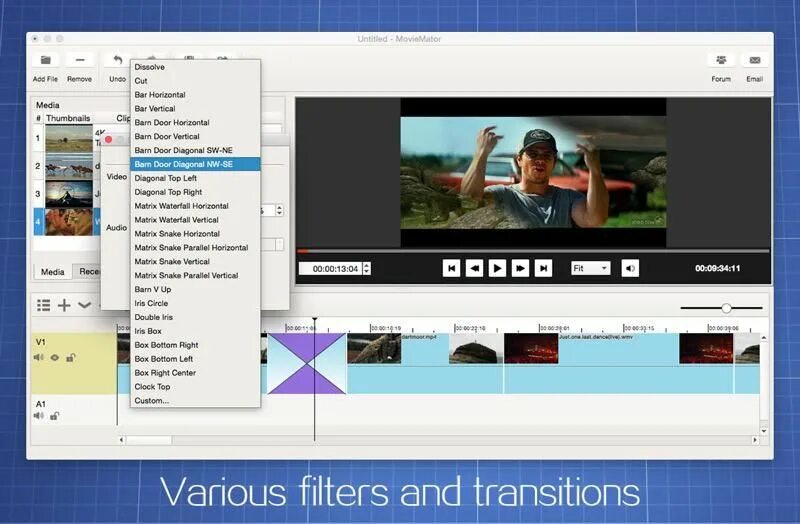800x524 pixels.
Task: Pick Double Iris transition
Action: (195, 317)
